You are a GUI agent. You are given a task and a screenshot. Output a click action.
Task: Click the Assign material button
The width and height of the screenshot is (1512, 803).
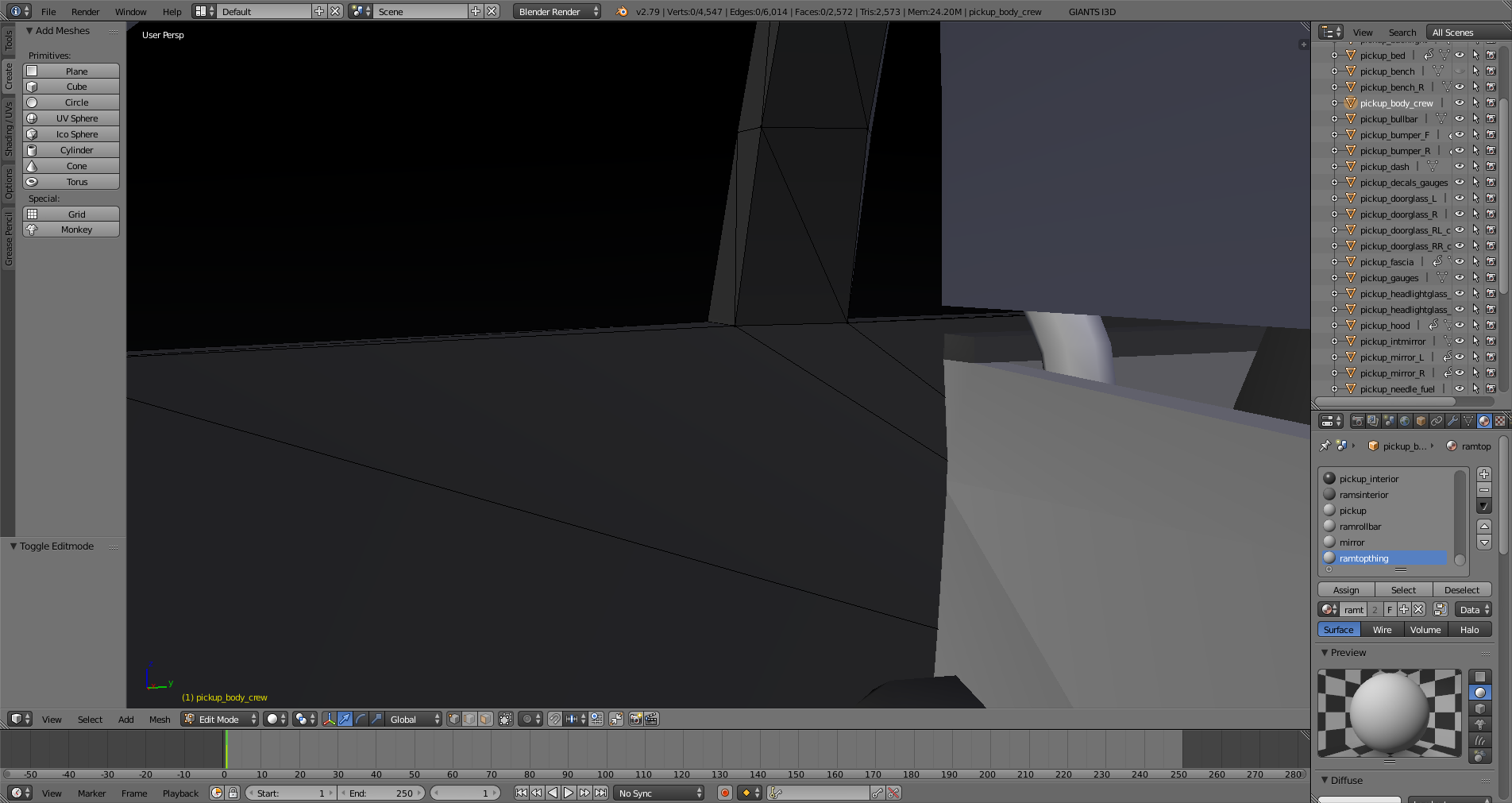coord(1346,589)
